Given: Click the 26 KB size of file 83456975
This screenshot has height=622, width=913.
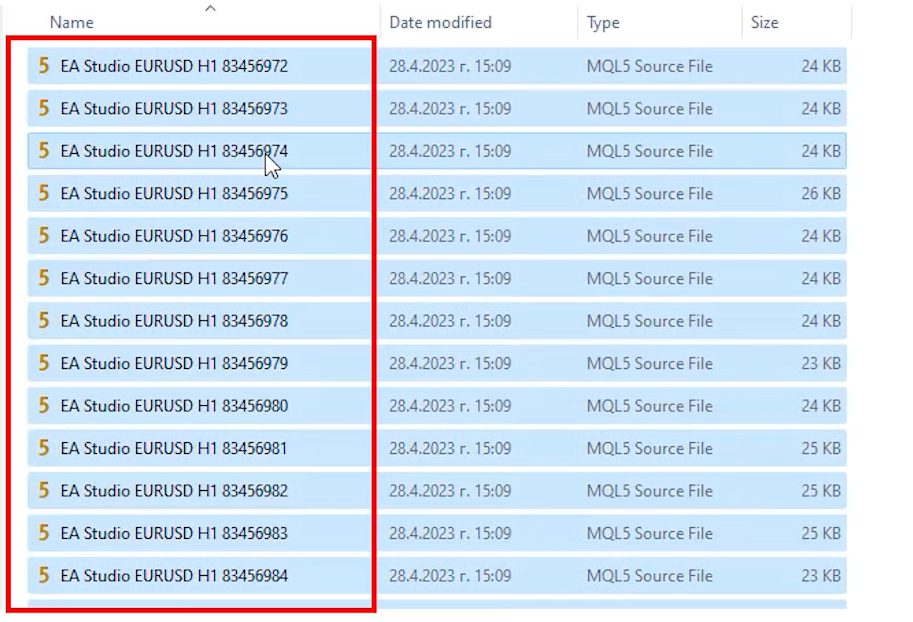Looking at the screenshot, I should [820, 193].
